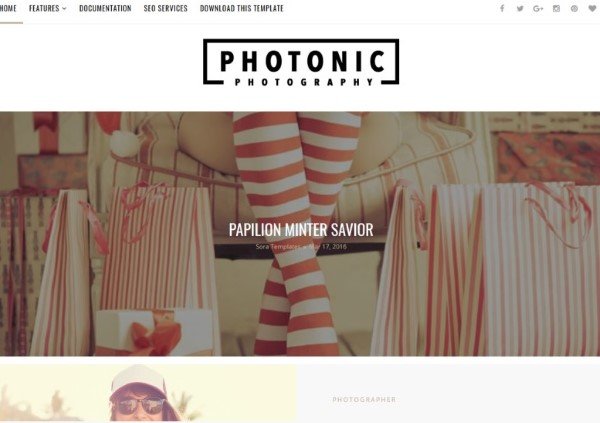Select Download This Template menu link
The height and width of the screenshot is (423, 600).
[x=242, y=8]
